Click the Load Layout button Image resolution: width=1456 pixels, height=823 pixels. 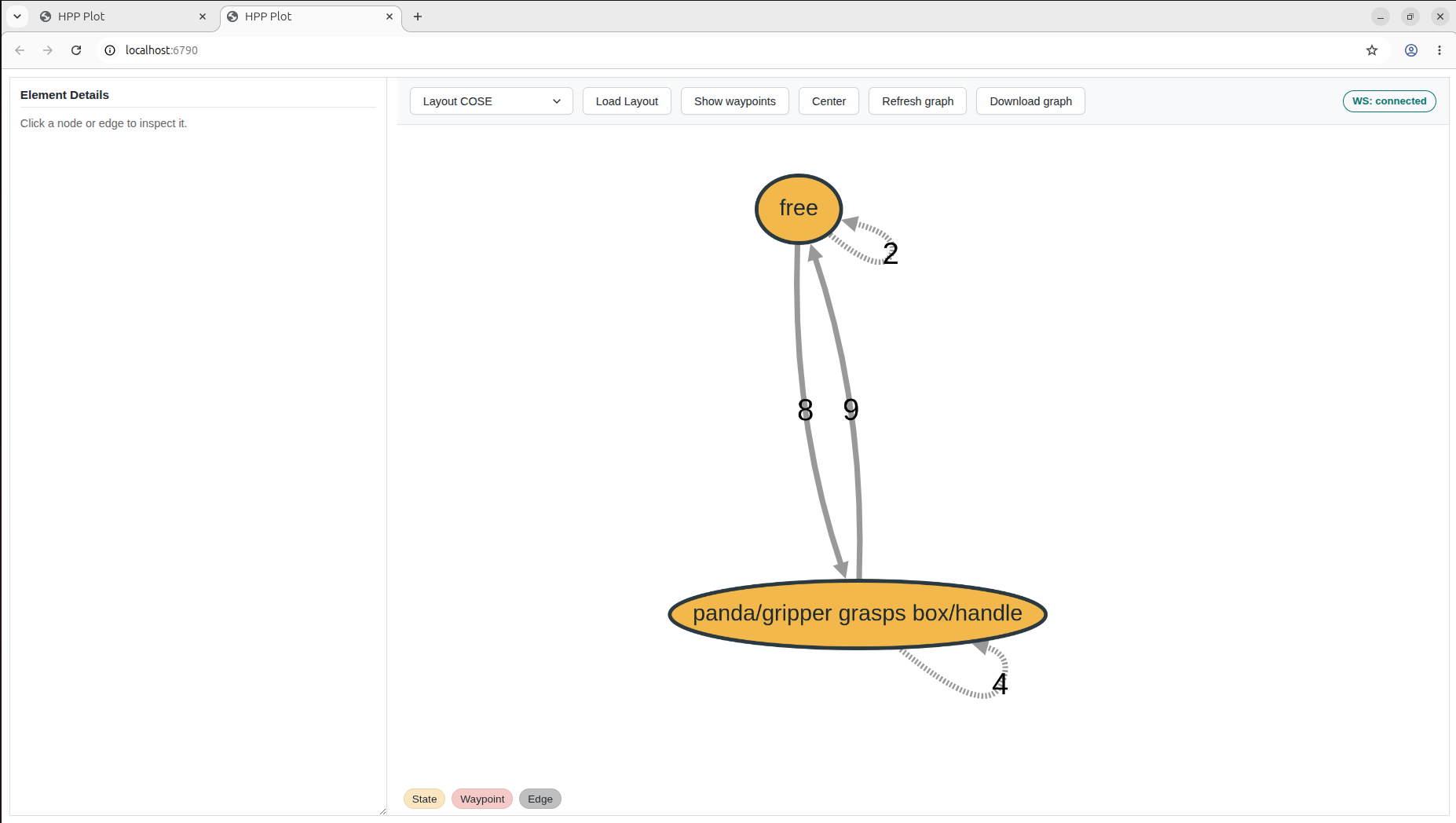[x=627, y=101]
